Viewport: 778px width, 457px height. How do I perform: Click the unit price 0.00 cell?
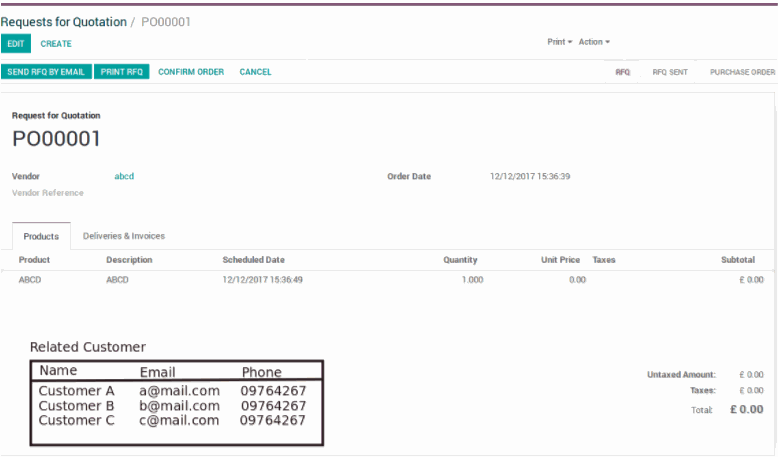click(578, 280)
